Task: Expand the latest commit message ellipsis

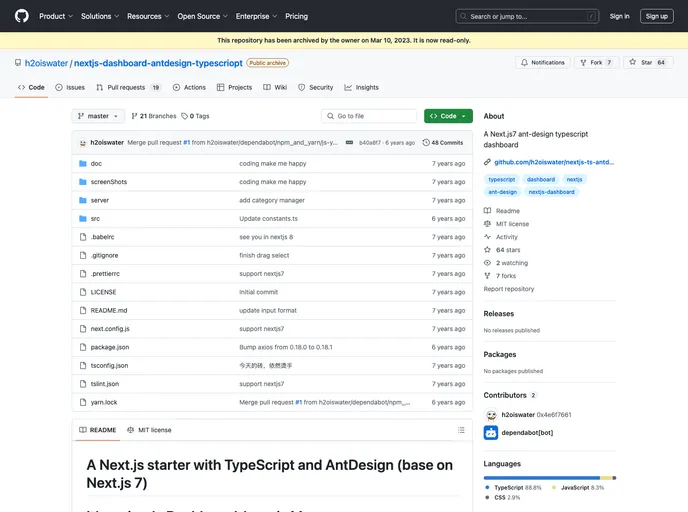Action: tap(349, 143)
